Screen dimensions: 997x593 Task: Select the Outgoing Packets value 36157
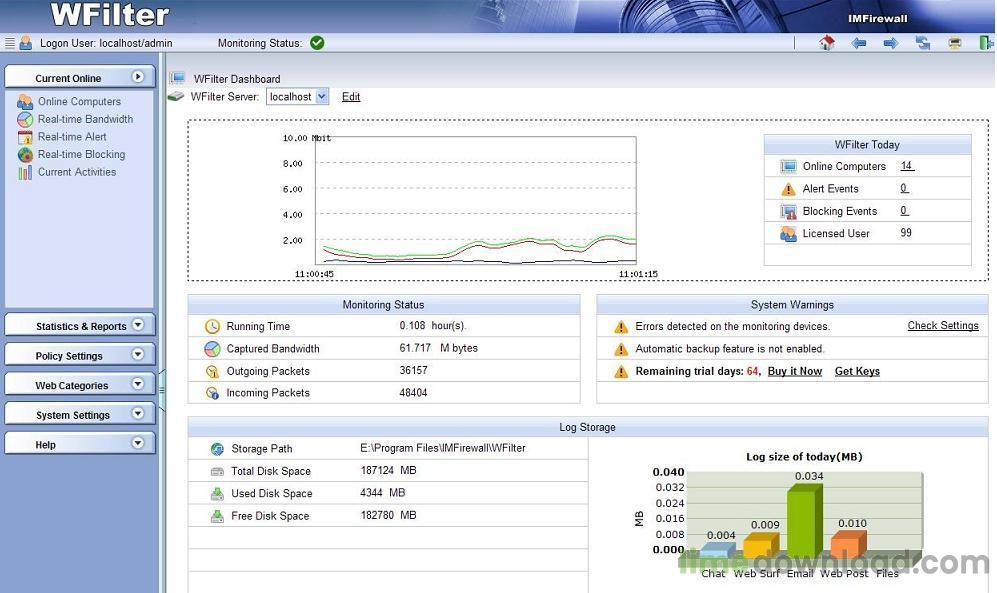(x=413, y=370)
